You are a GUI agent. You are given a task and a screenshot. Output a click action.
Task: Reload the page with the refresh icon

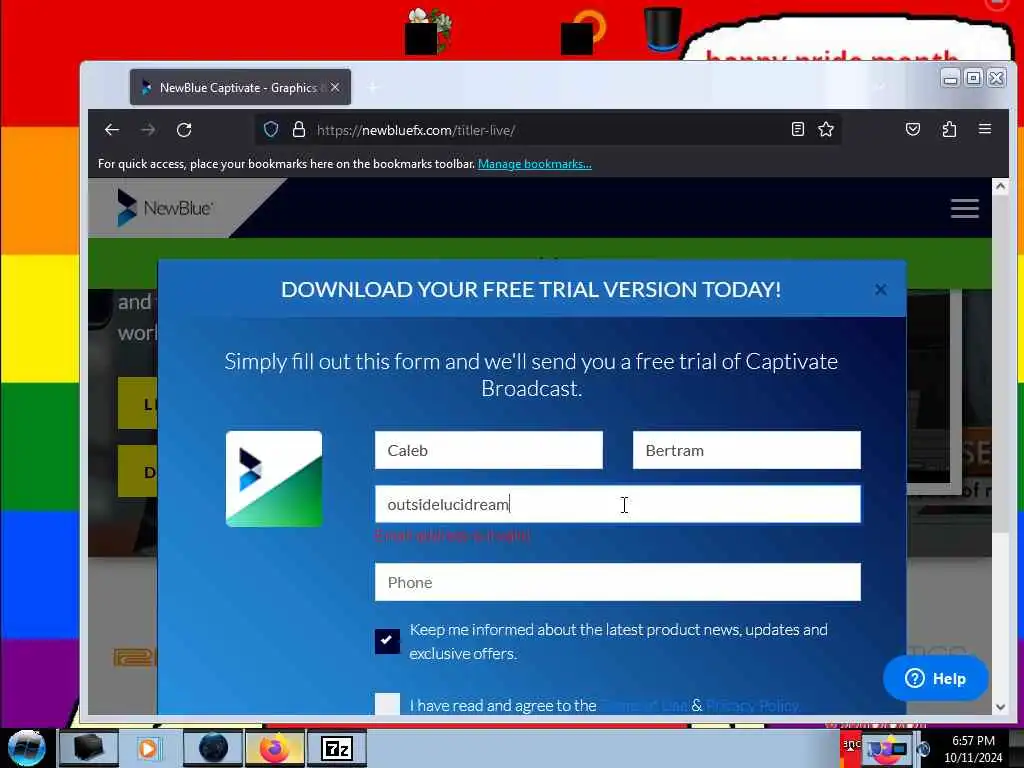(x=184, y=130)
